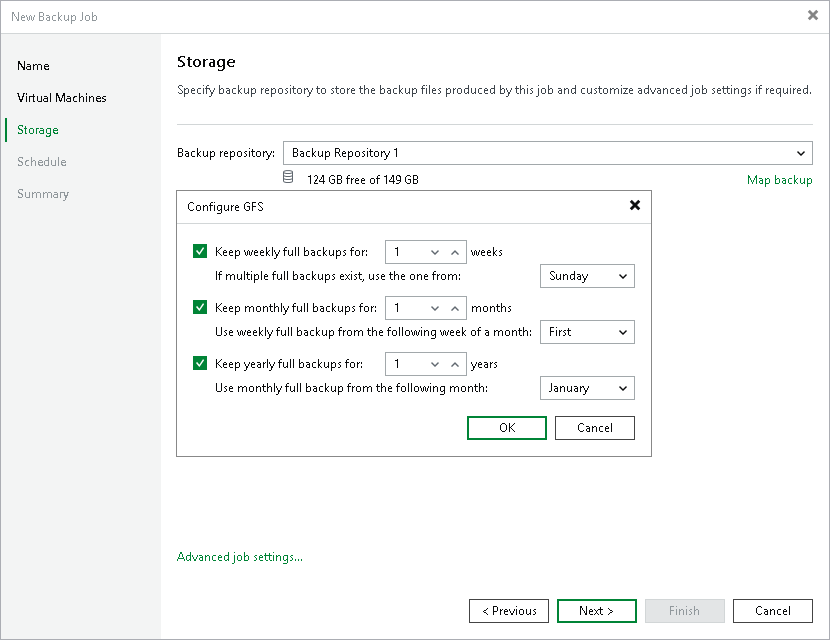This screenshot has width=830, height=640.
Task: Go to the Virtual Machines step
Action: click(61, 98)
